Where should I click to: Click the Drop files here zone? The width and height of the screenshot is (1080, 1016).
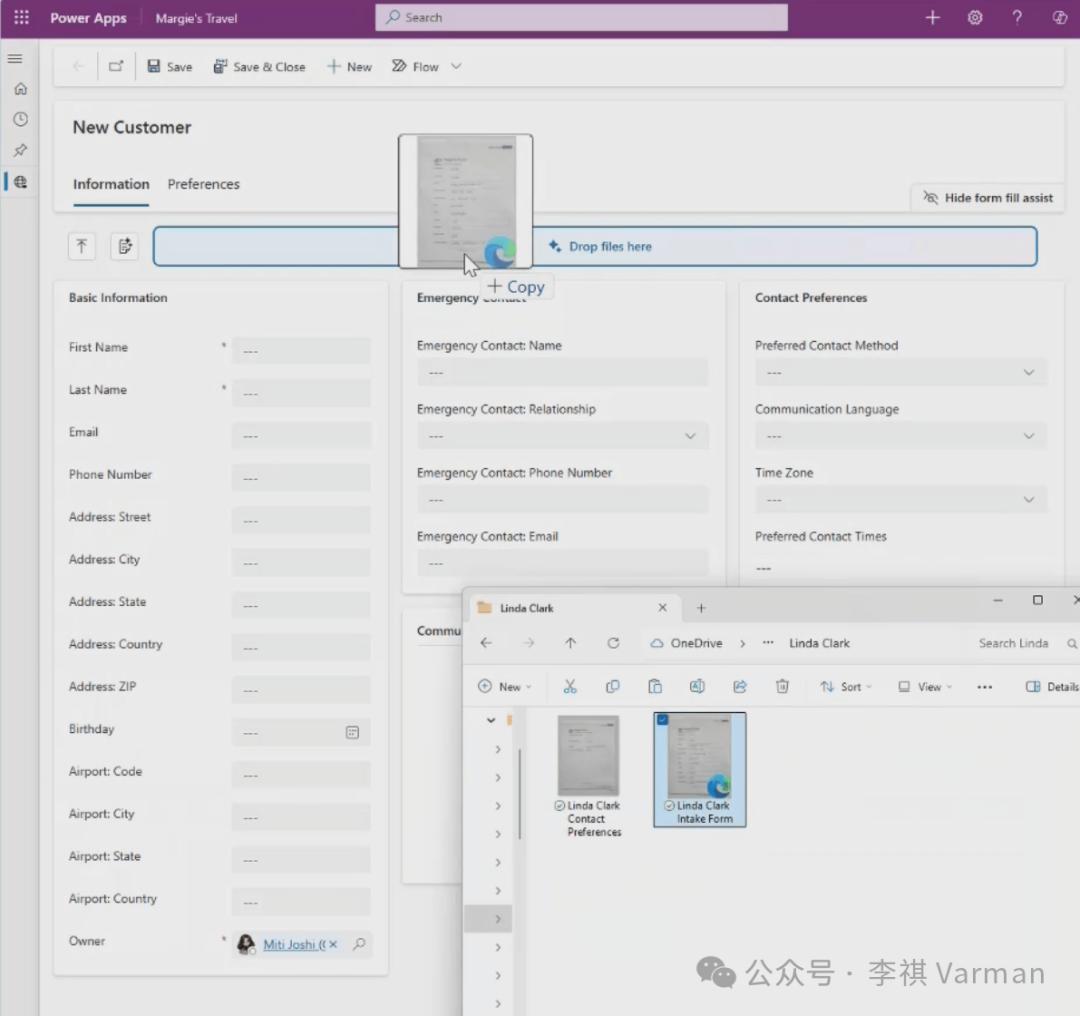click(x=595, y=246)
